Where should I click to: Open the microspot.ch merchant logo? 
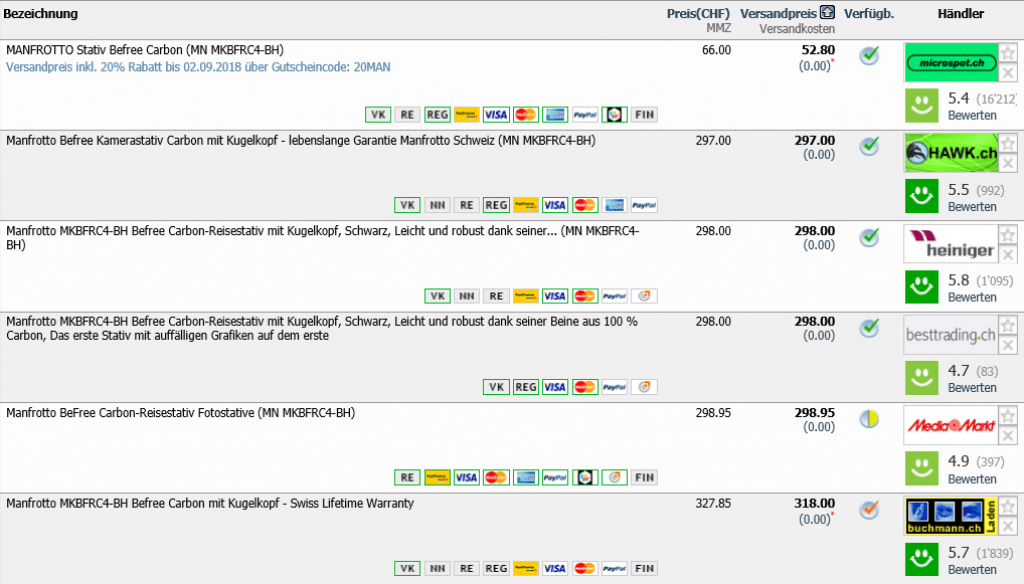951,63
